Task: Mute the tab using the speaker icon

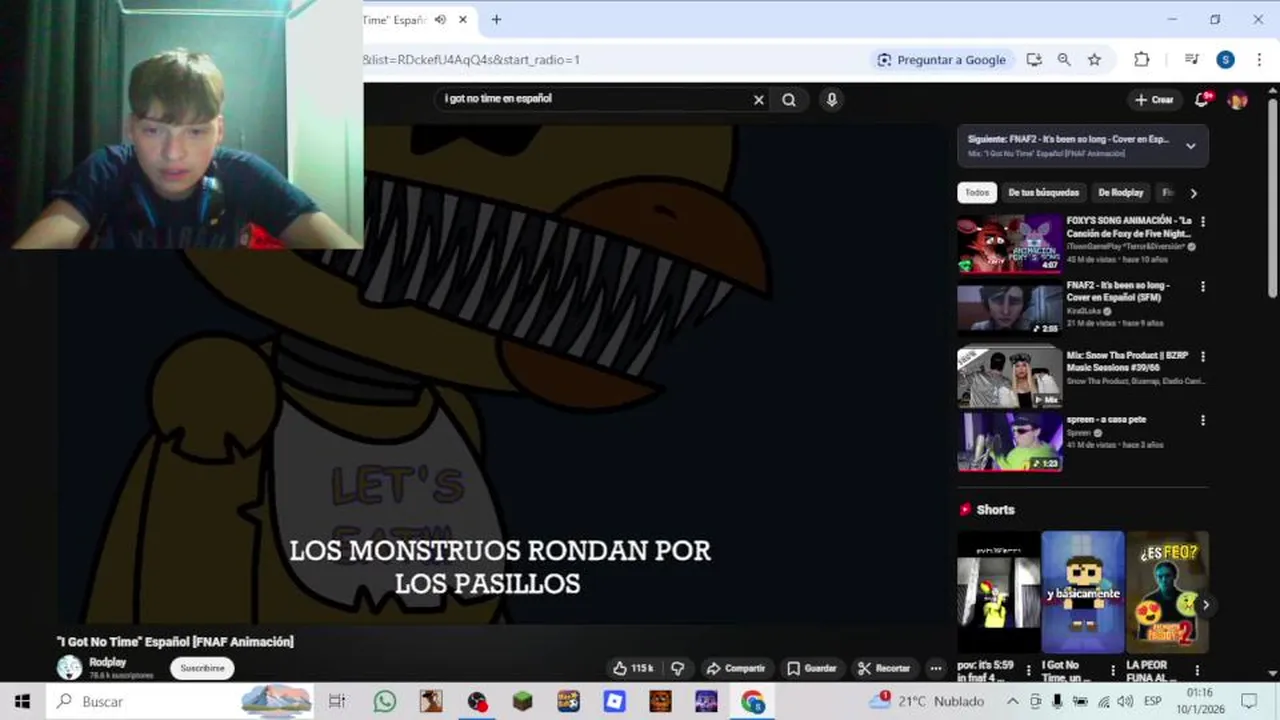Action: 440,20
